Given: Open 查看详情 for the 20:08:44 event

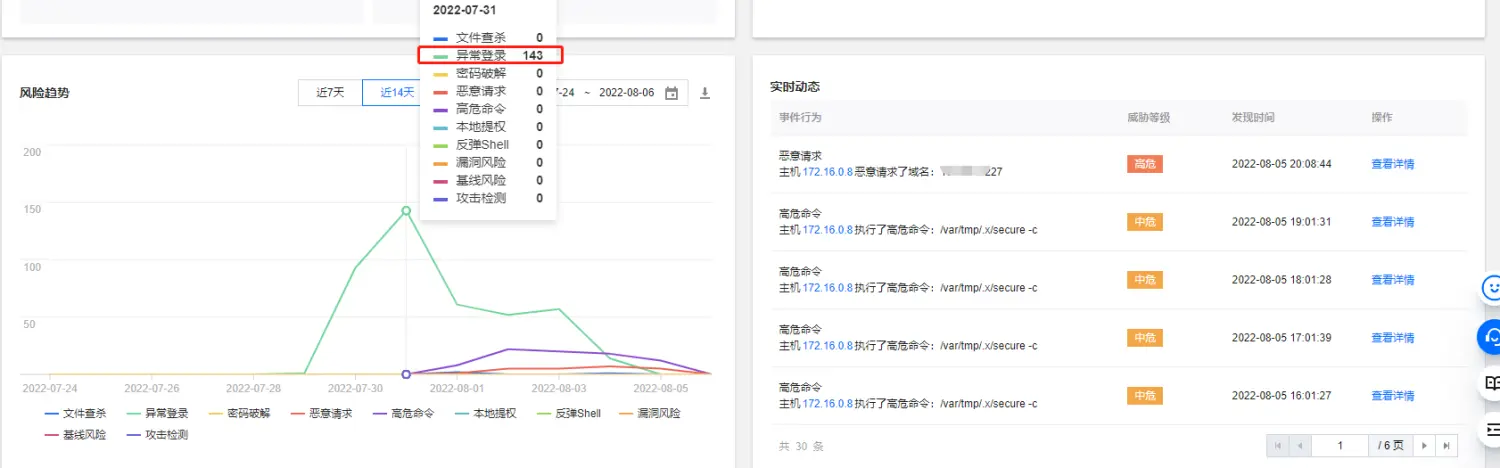Looking at the screenshot, I should point(1392,164).
